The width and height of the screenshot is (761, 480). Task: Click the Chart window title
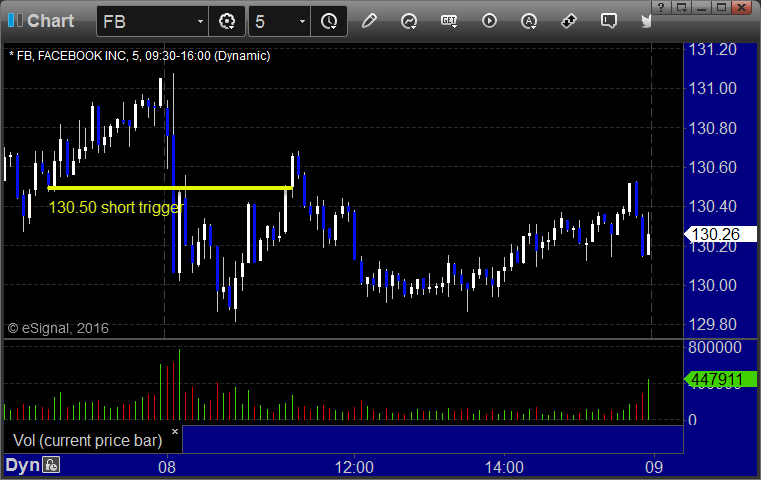pyautogui.click(x=50, y=21)
